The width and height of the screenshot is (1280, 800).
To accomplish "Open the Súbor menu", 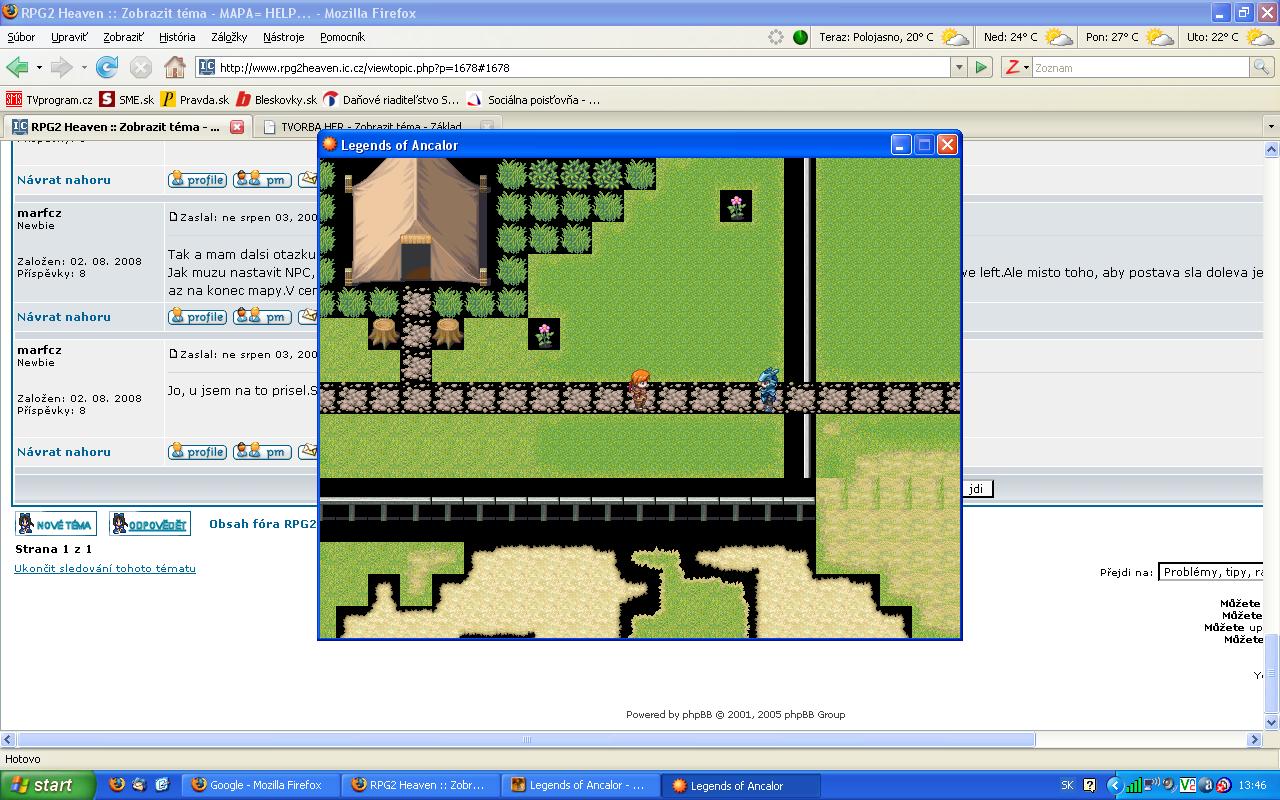I will [x=21, y=37].
